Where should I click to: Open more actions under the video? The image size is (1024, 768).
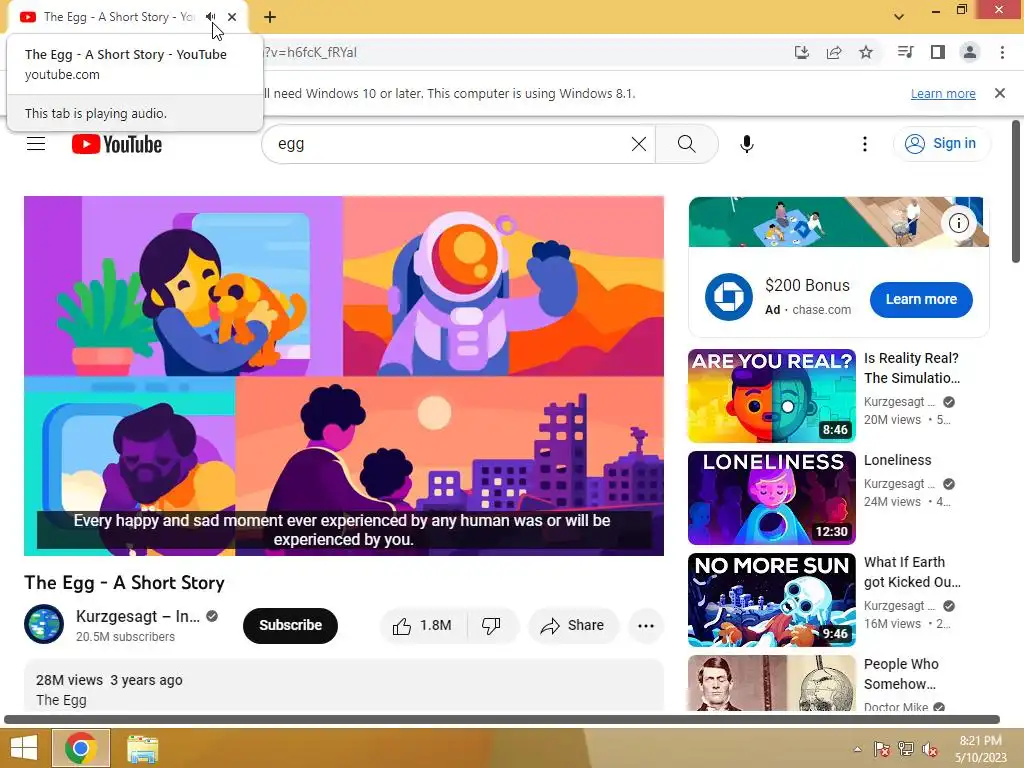tap(645, 626)
